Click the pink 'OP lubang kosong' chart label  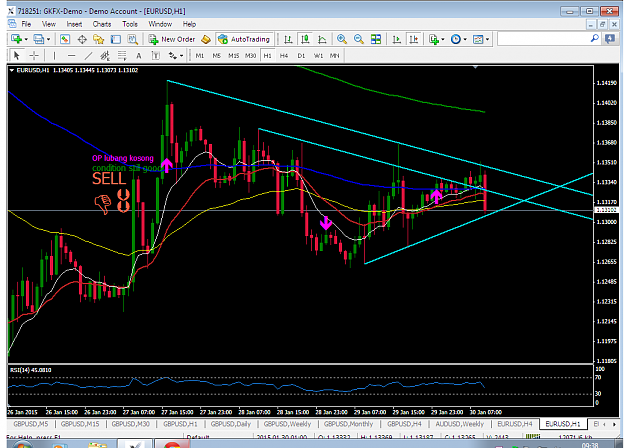(x=123, y=158)
